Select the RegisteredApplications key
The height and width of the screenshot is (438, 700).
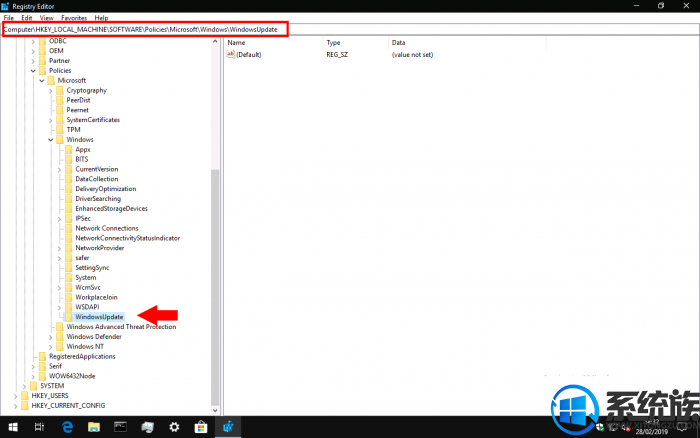tap(82, 356)
